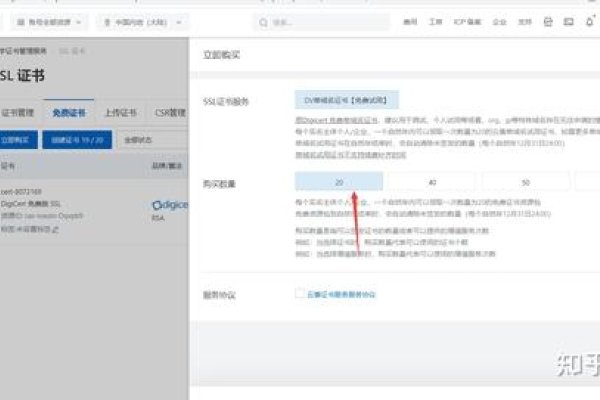Screen dimensions: 600x400
Task: Click the RSA algorithm label
Action: (x=158, y=218)
